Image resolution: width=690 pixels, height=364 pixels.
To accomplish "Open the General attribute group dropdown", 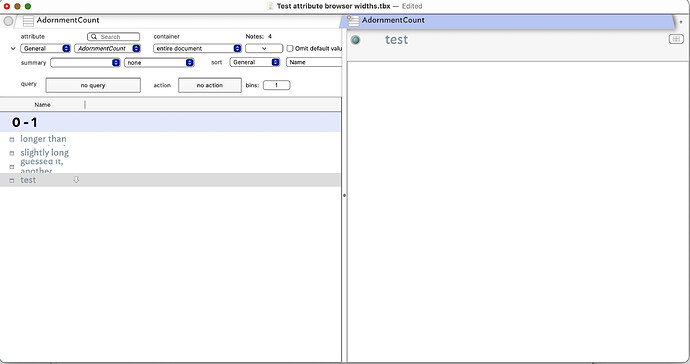I will coord(45,48).
